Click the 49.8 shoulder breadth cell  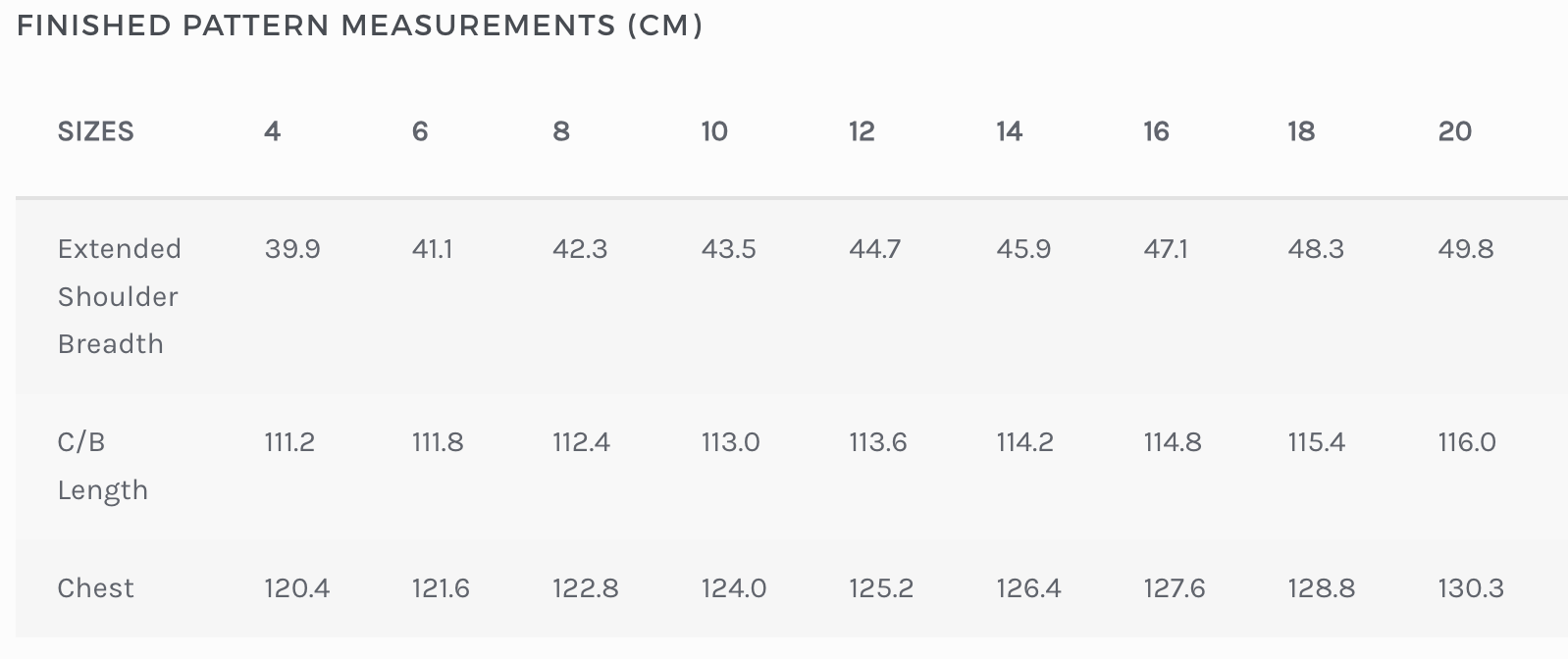pos(1465,249)
